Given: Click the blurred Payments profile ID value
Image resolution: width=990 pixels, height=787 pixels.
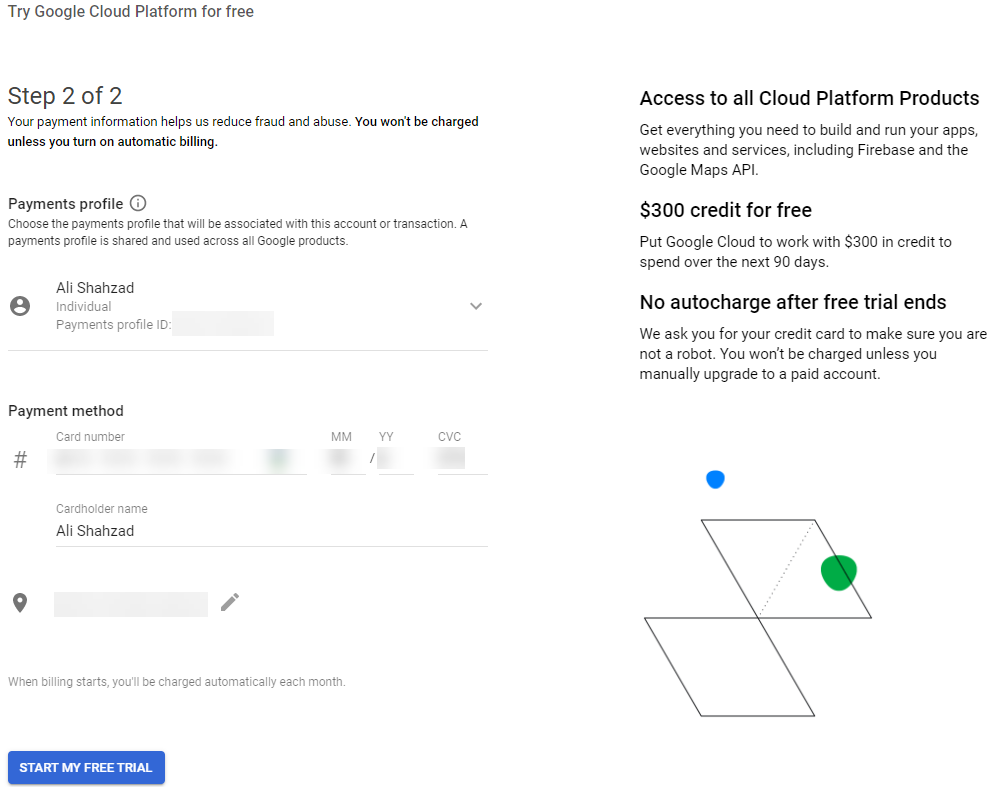Looking at the screenshot, I should tap(223, 324).
